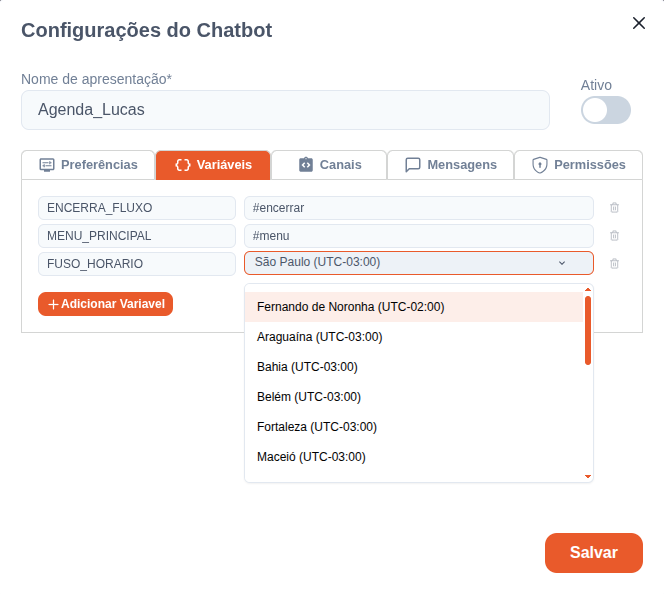The image size is (664, 594).
Task: Save settings with Salvar button
Action: click(594, 553)
